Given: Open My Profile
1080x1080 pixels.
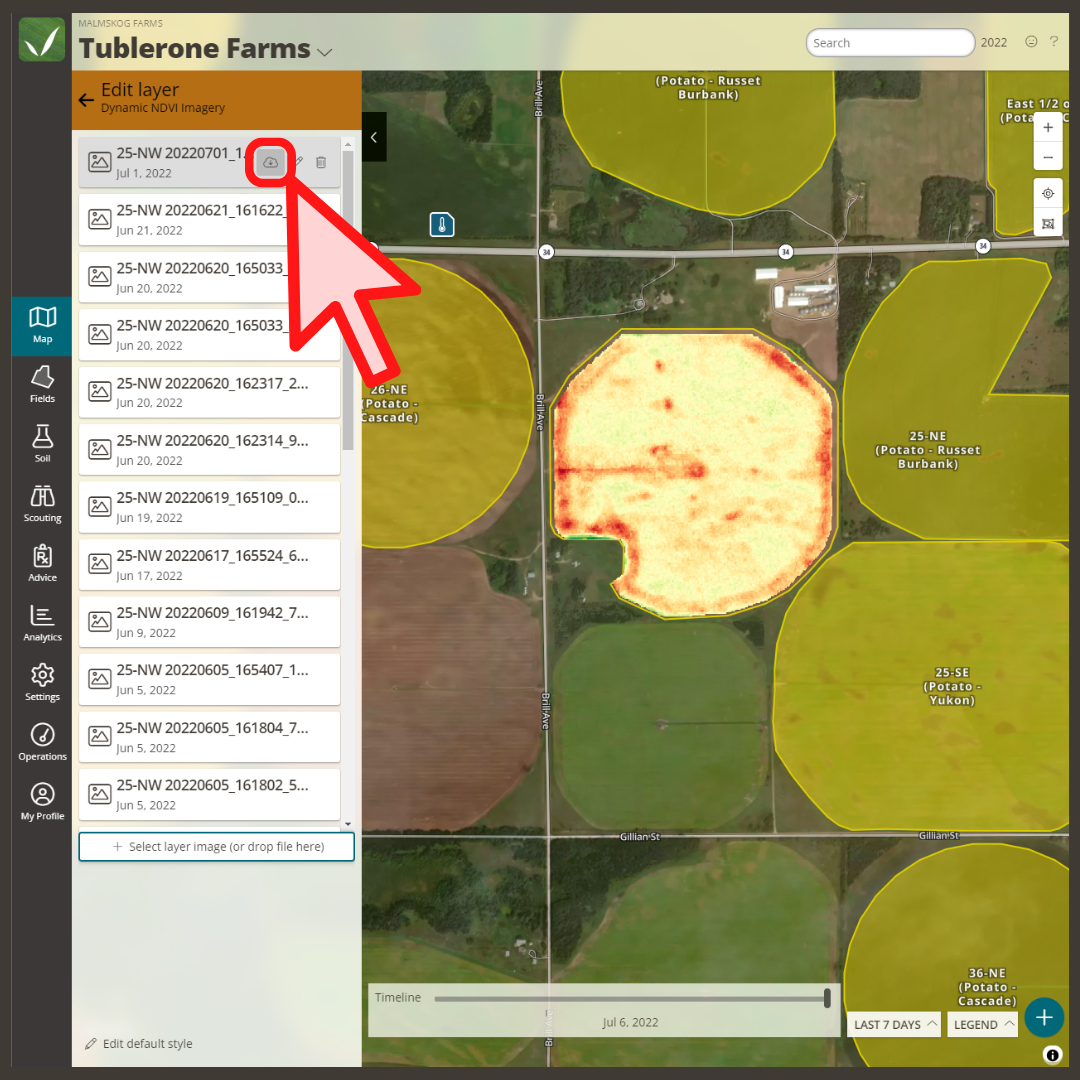Looking at the screenshot, I should pyautogui.click(x=42, y=802).
